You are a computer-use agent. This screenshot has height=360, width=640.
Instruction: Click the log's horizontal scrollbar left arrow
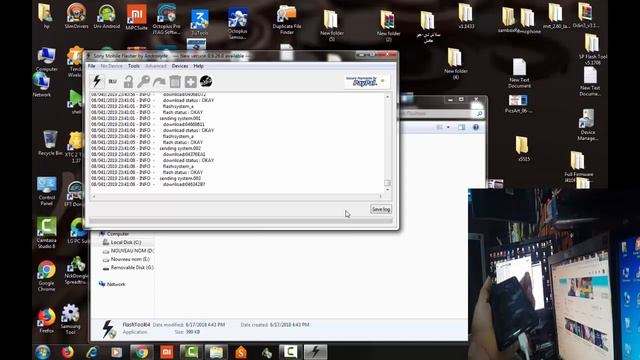click(93, 196)
